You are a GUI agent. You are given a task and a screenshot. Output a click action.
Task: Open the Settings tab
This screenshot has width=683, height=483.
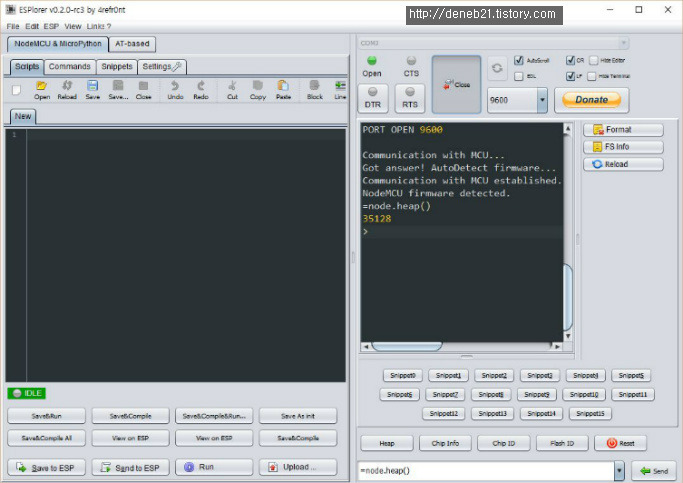point(162,66)
